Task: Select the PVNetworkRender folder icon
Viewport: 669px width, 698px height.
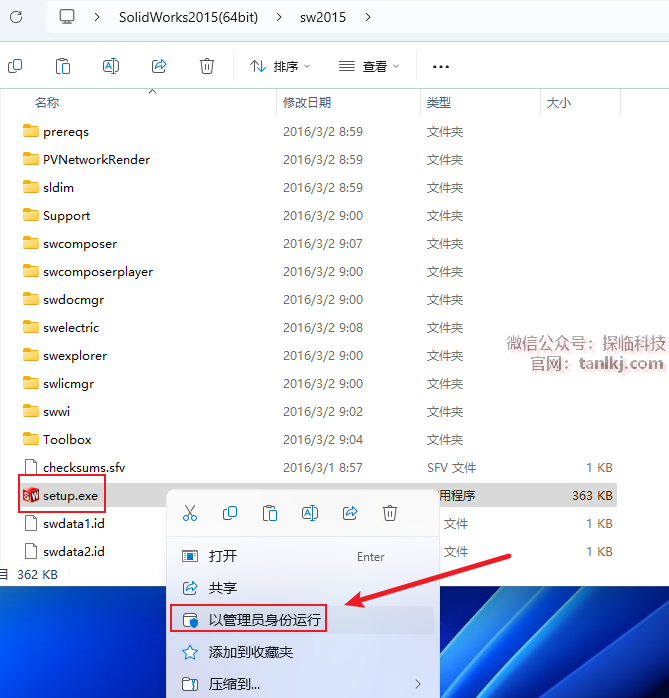Action: tap(31, 159)
